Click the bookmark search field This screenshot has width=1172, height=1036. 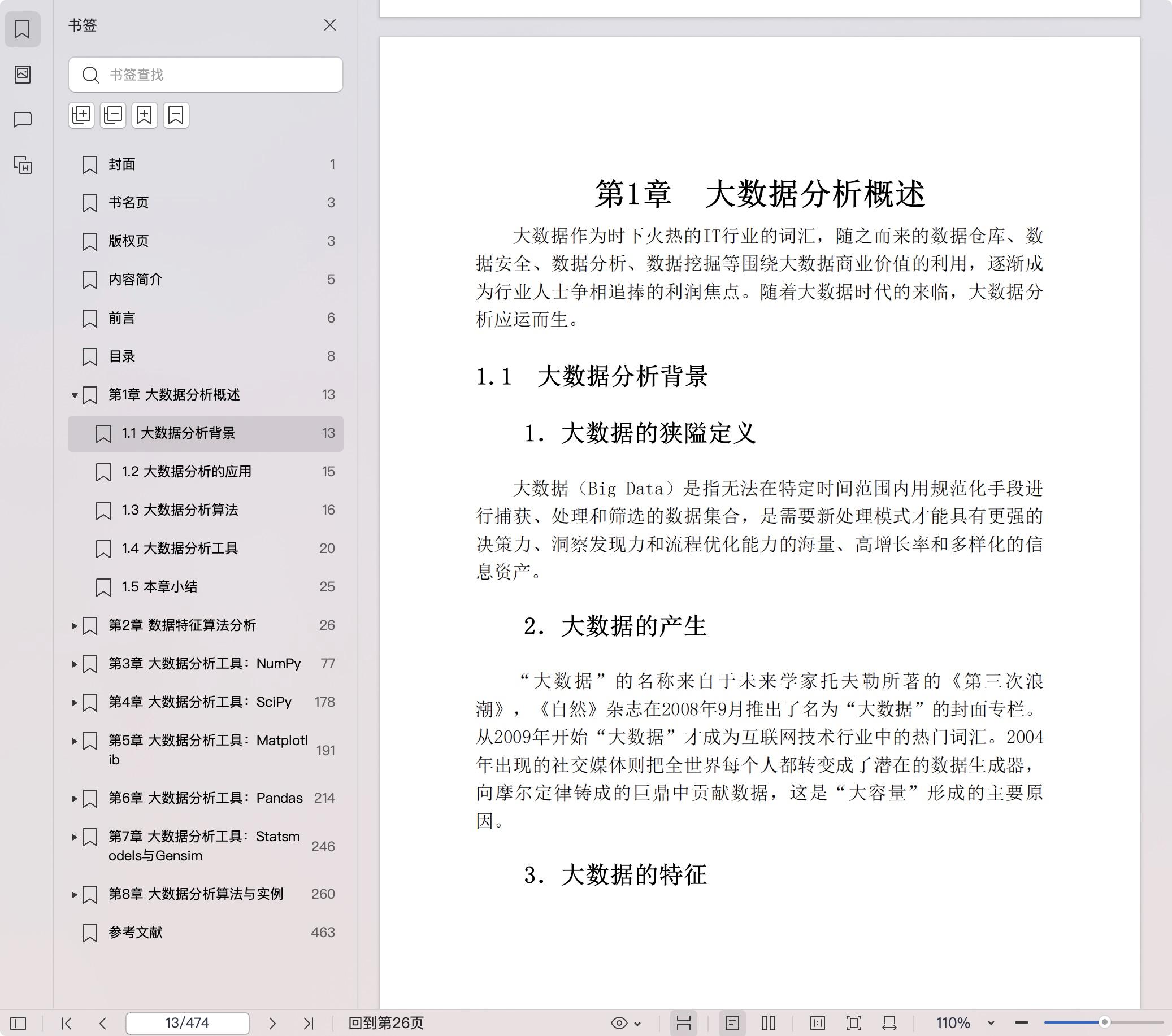(205, 75)
